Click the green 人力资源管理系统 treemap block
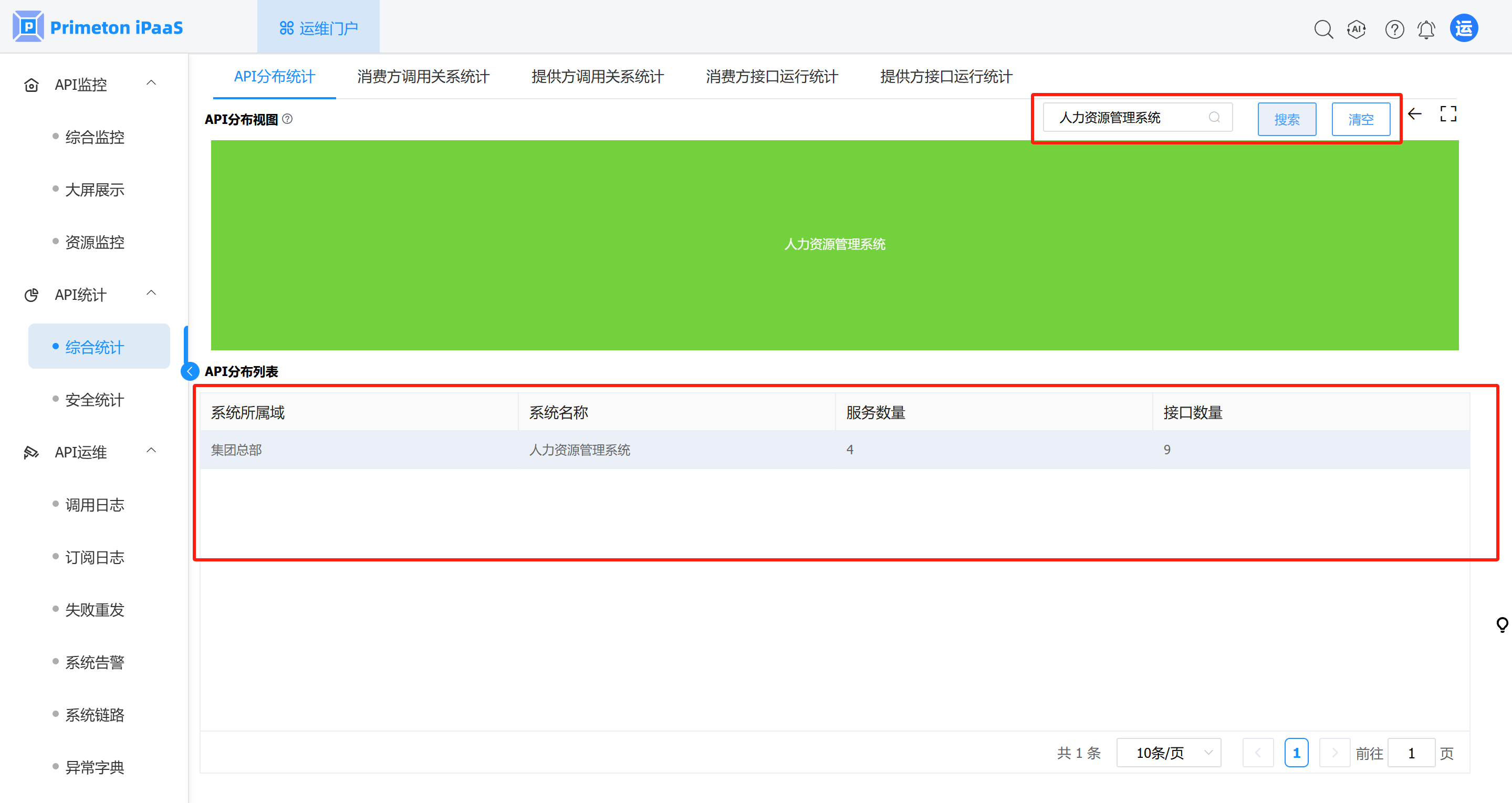 click(834, 245)
